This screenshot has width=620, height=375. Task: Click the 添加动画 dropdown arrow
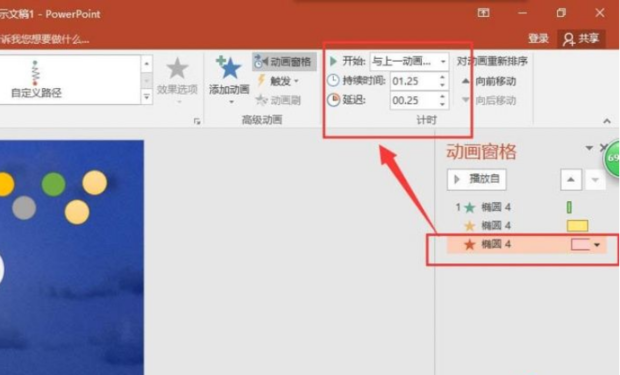point(231,102)
